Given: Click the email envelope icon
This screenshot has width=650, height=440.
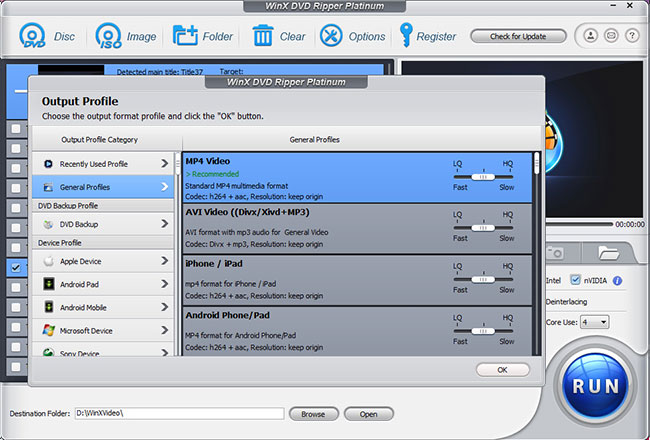Looking at the screenshot, I should [x=611, y=36].
